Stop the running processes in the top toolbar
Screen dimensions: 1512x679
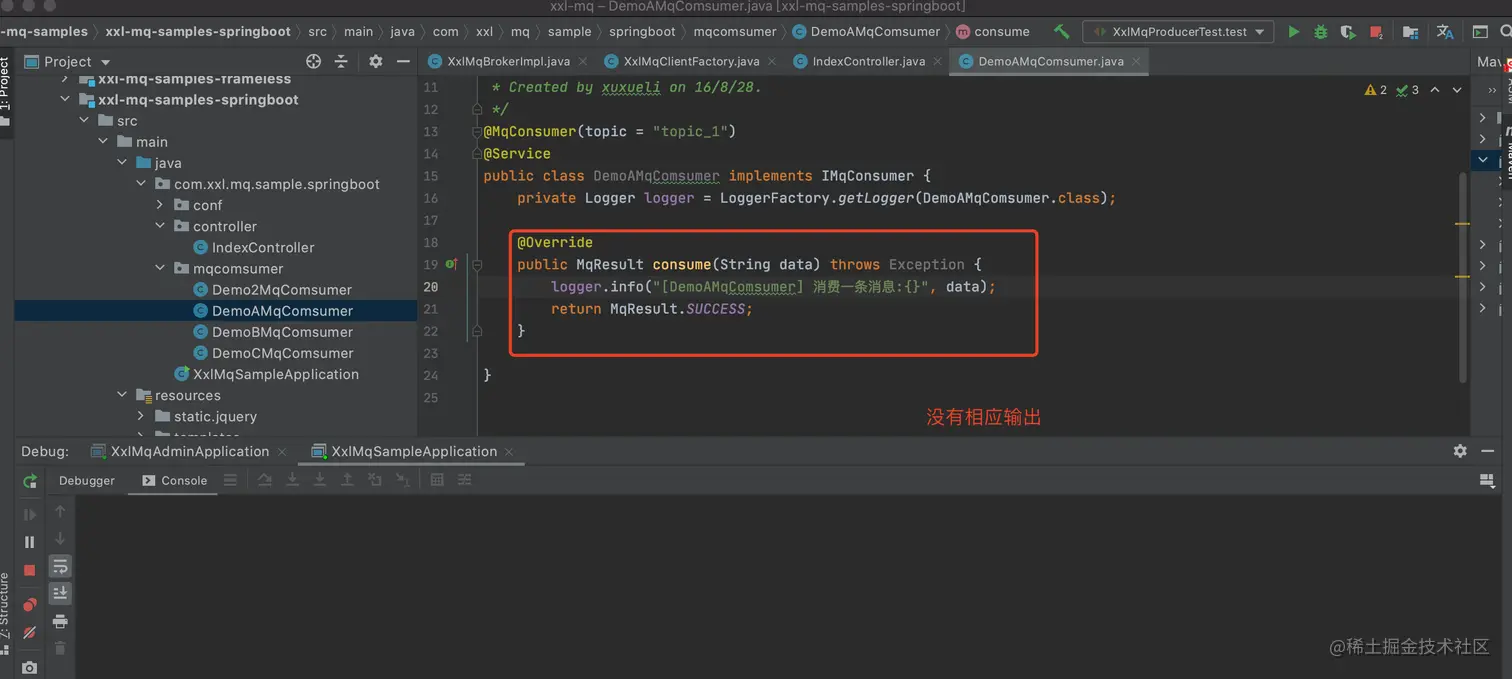1378,32
